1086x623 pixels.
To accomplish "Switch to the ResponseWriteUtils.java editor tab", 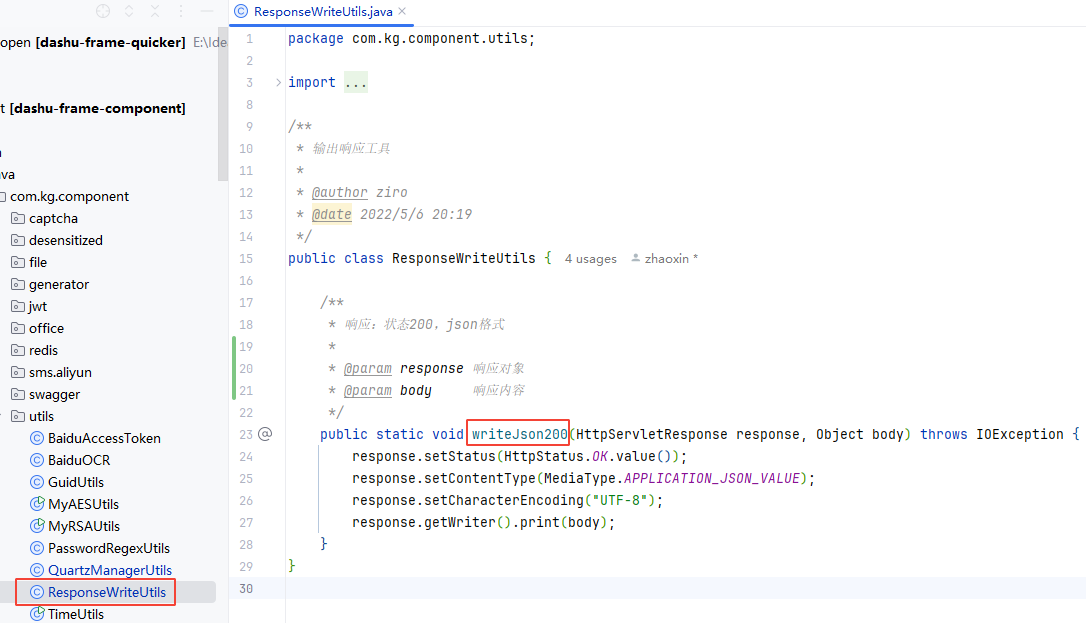I will pos(323,12).
